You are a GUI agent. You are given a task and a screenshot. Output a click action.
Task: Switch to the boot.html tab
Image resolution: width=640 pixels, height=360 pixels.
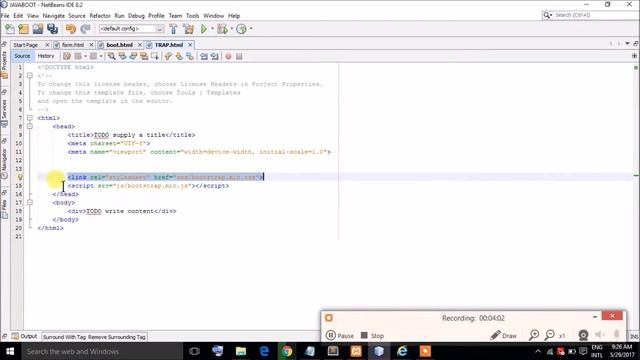click(119, 45)
